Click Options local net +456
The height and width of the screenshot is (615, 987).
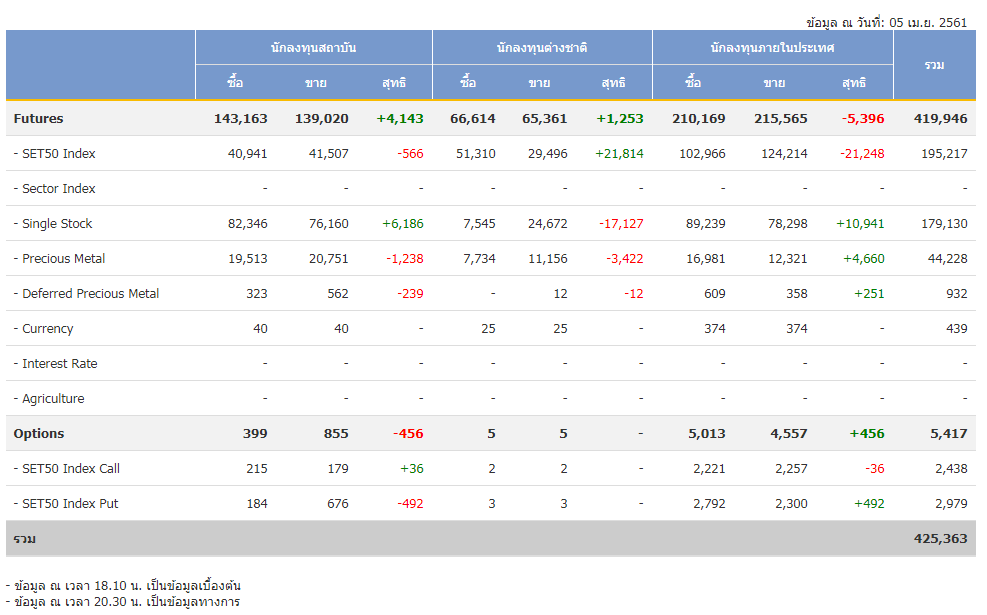(x=867, y=434)
